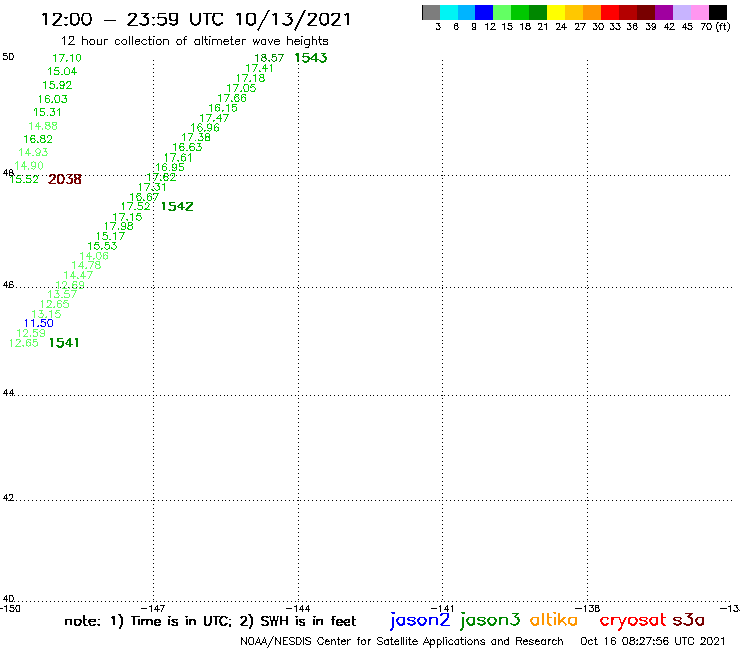Viewport: 740px width, 650px height.
Task: Click the wave height value 14.90
Action: (29, 166)
